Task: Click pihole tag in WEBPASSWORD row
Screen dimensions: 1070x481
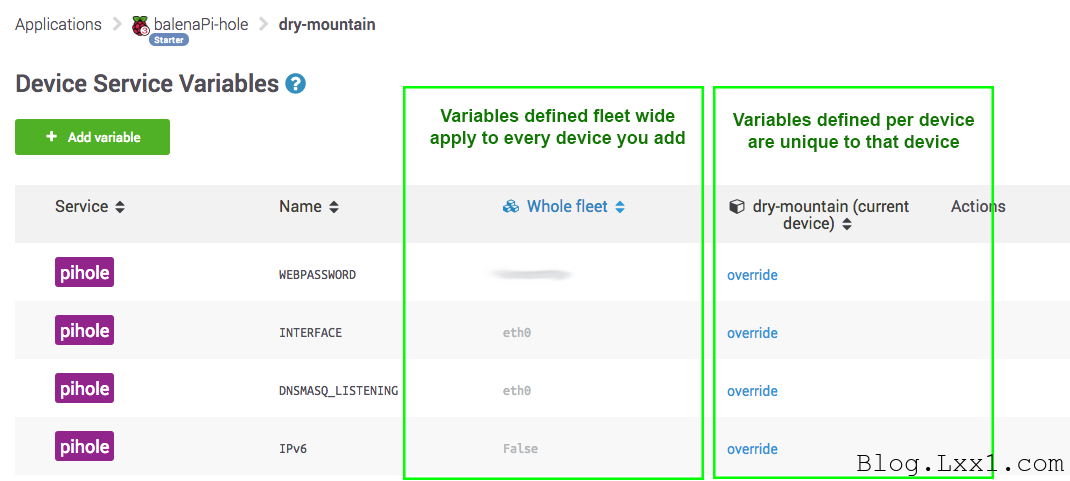Action: [85, 272]
